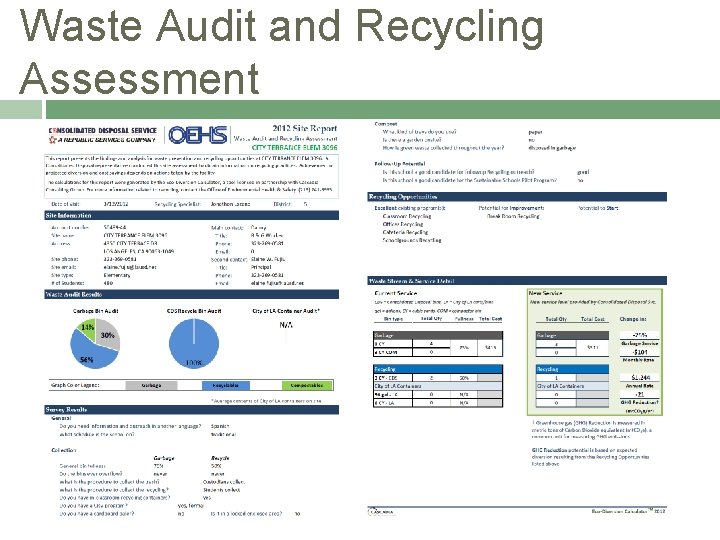Click the 'CDS Recycle Bin Audit' chart title

tap(194, 311)
